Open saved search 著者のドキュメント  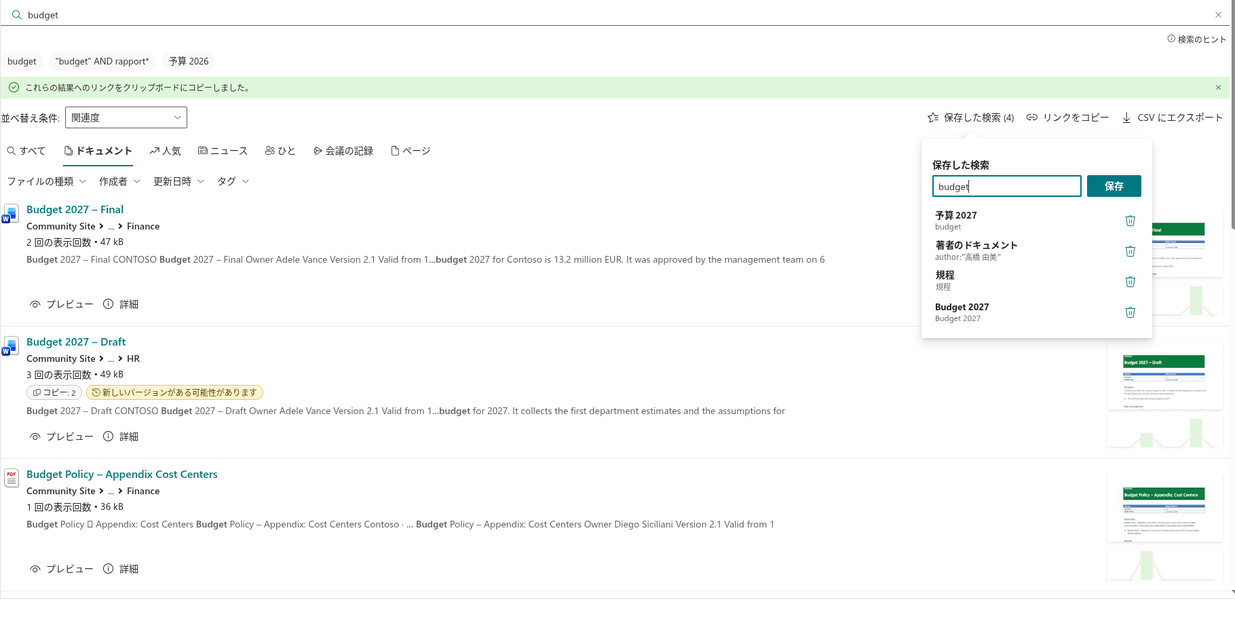[x=976, y=250]
